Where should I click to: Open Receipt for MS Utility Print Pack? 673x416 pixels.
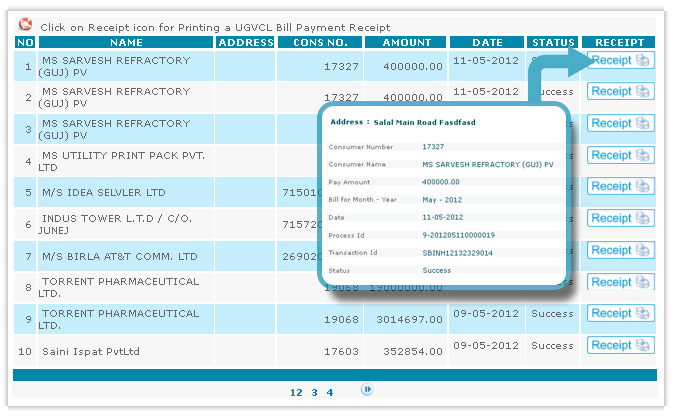[621, 155]
